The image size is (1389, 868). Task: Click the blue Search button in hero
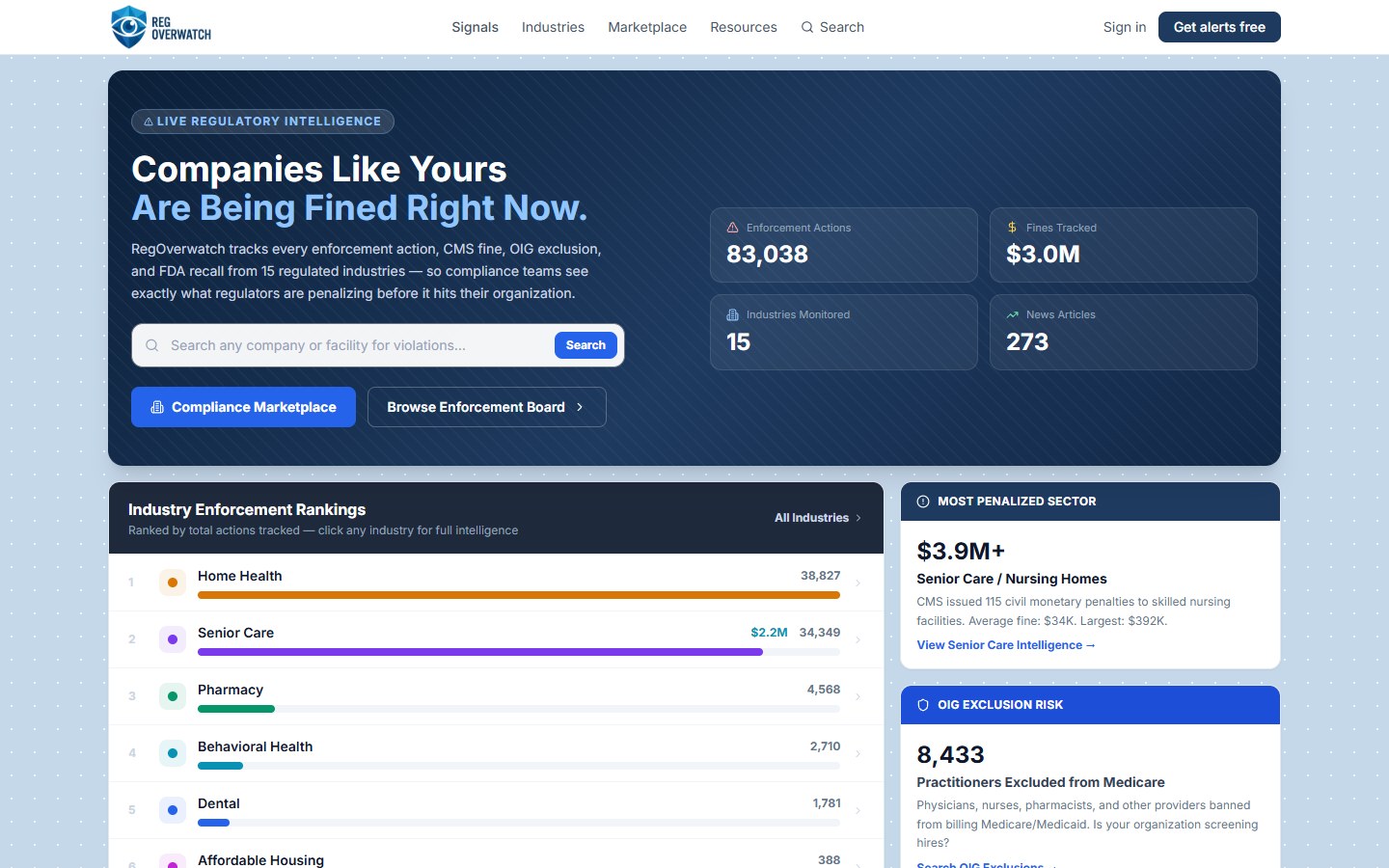pyautogui.click(x=586, y=345)
